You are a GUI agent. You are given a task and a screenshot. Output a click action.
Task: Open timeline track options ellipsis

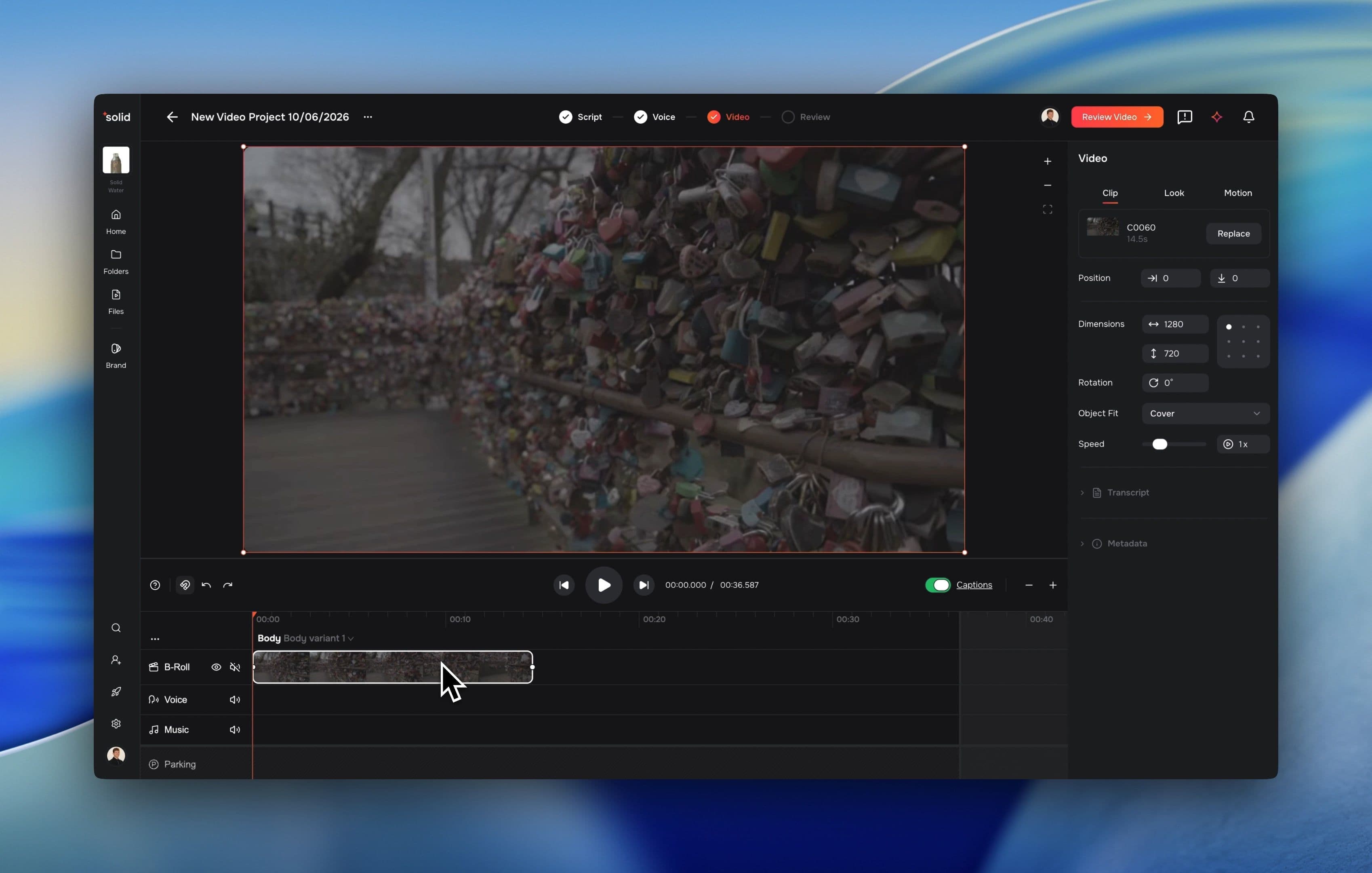[155, 639]
